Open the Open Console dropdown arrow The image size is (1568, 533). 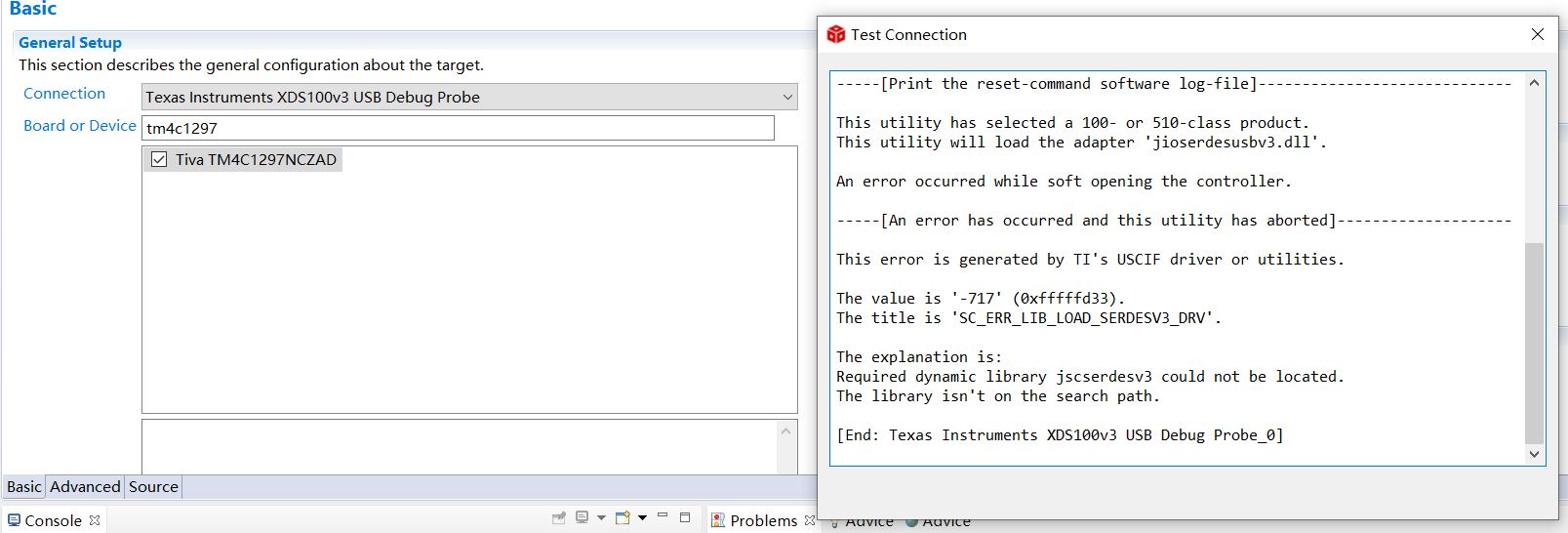pyautogui.click(x=642, y=517)
